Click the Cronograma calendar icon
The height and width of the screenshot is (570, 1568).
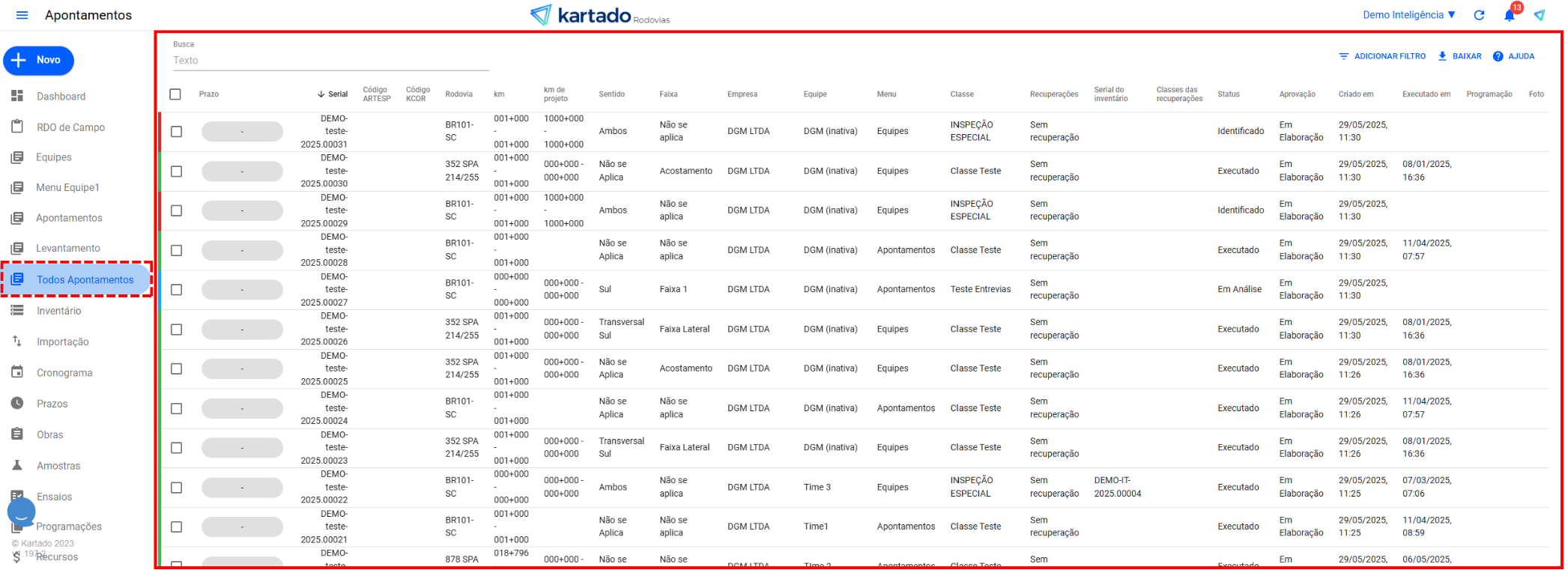pyautogui.click(x=17, y=372)
